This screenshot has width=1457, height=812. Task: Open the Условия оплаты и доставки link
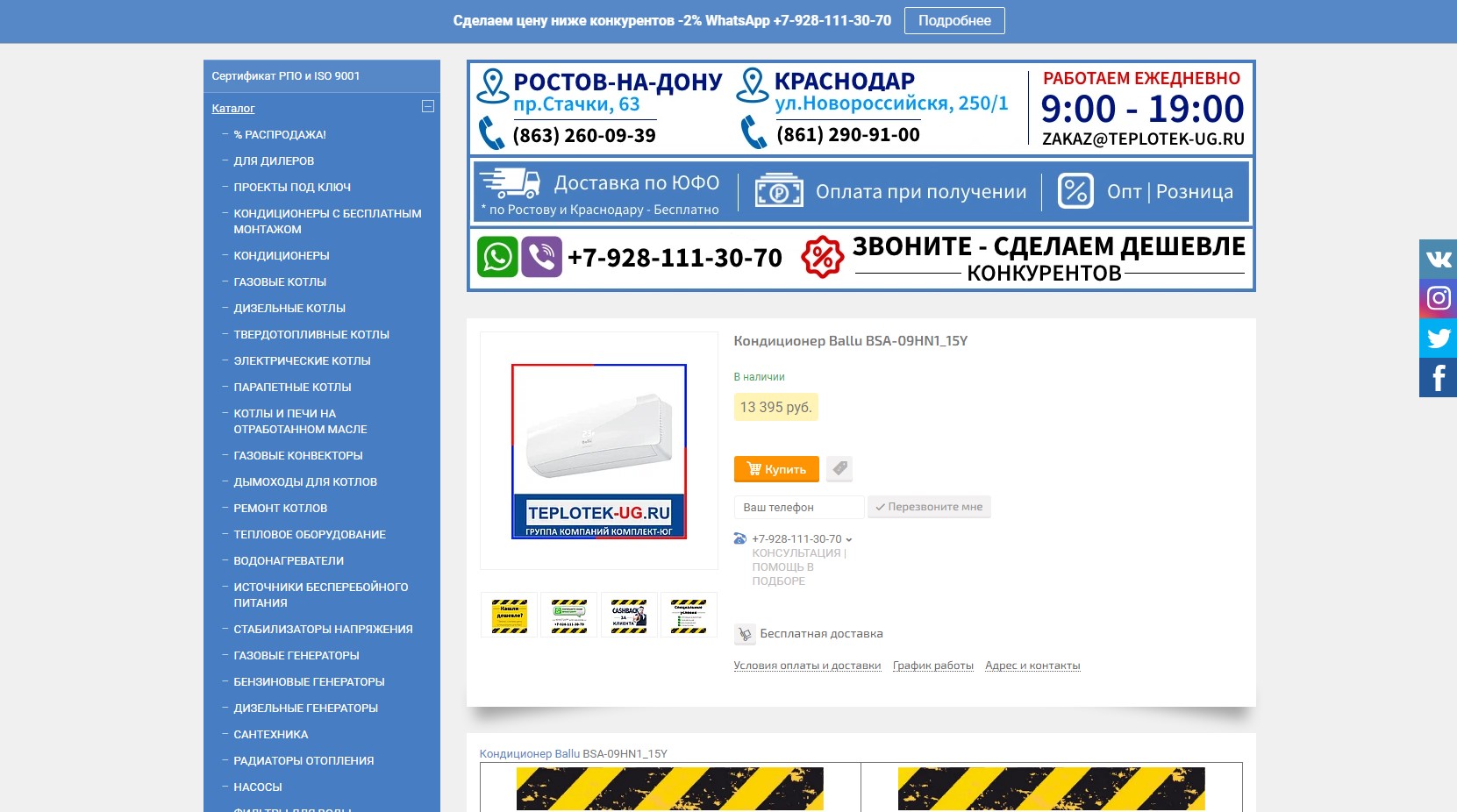coord(807,666)
